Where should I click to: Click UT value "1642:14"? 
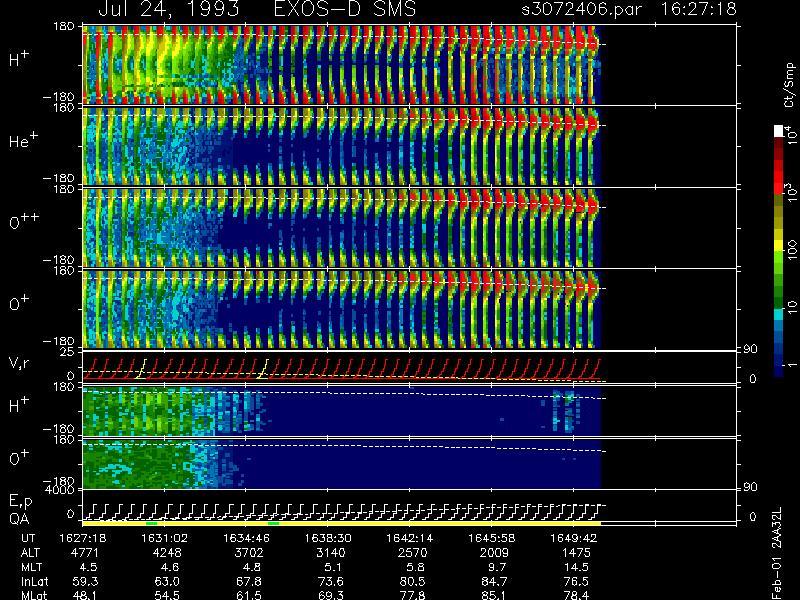pos(409,538)
